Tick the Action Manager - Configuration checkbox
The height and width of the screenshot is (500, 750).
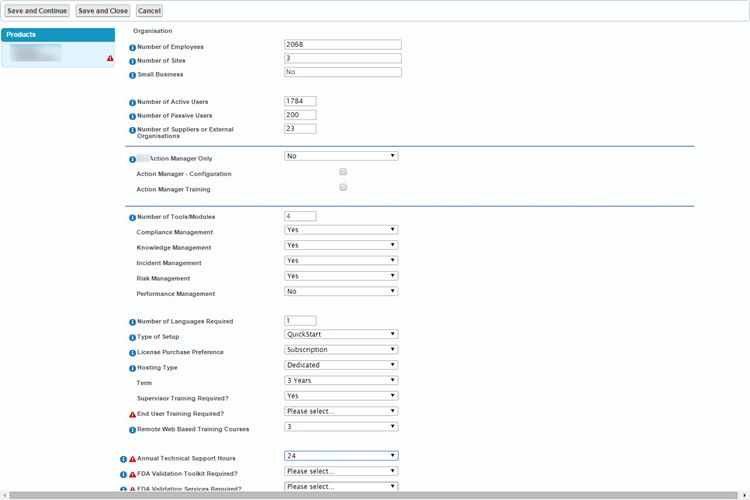click(343, 172)
